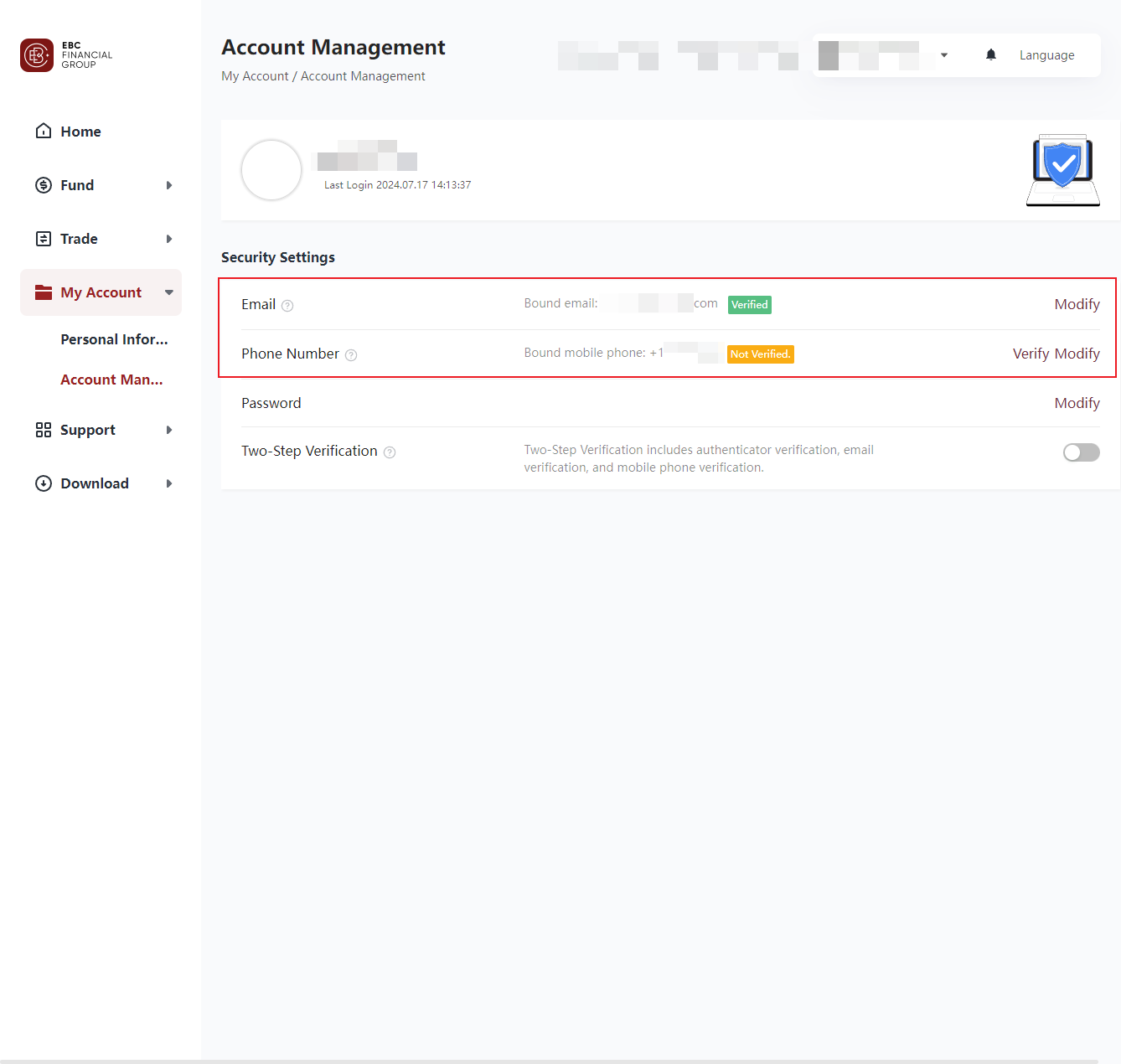Open the account dropdown at top right
The height and width of the screenshot is (1064, 1121).
click(944, 54)
